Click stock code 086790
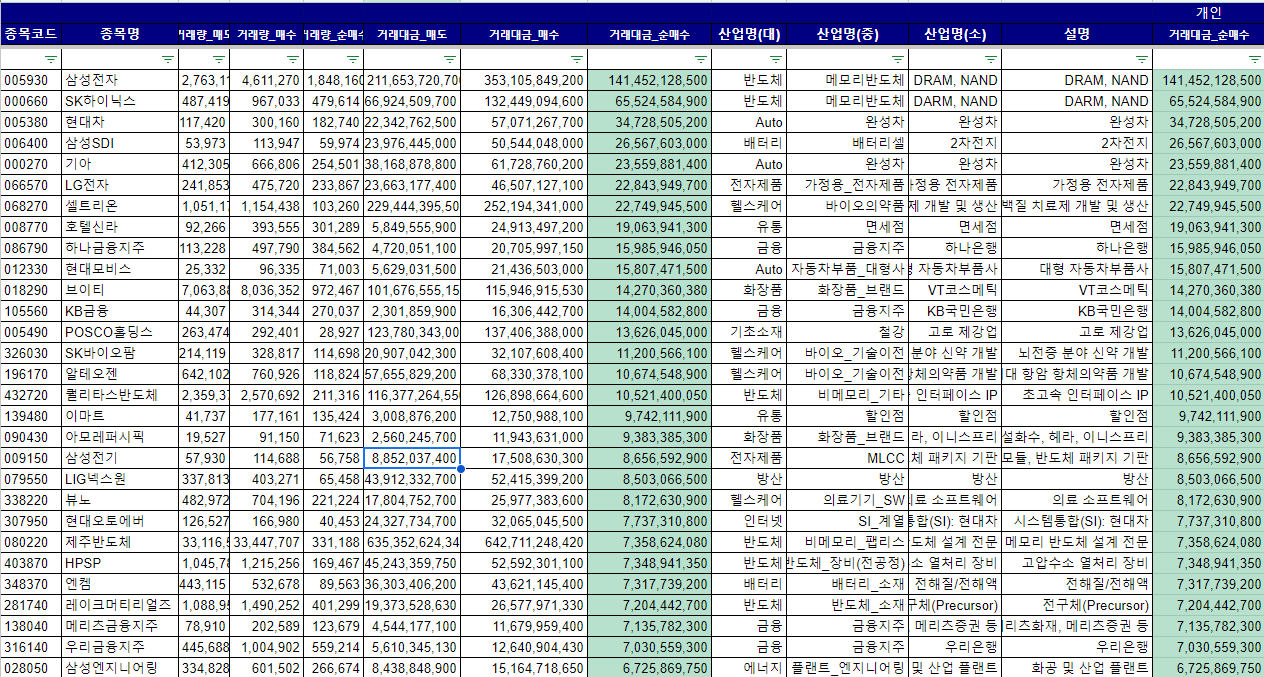The image size is (1264, 677). pos(31,248)
